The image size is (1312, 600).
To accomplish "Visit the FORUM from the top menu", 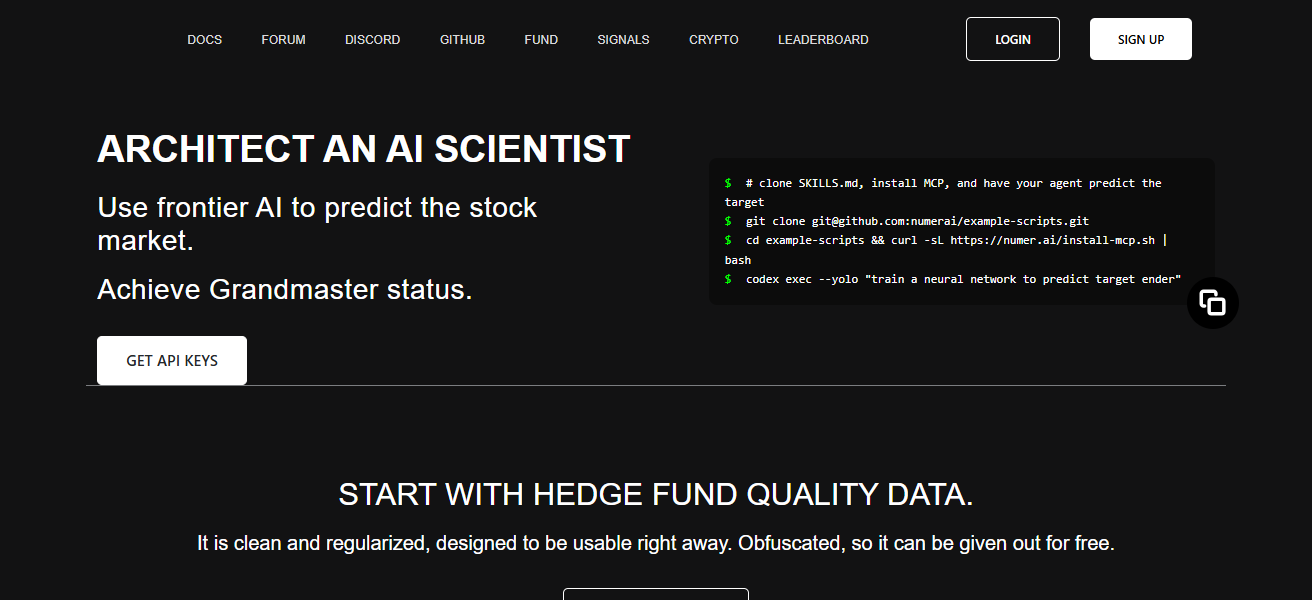I will 283,39.
